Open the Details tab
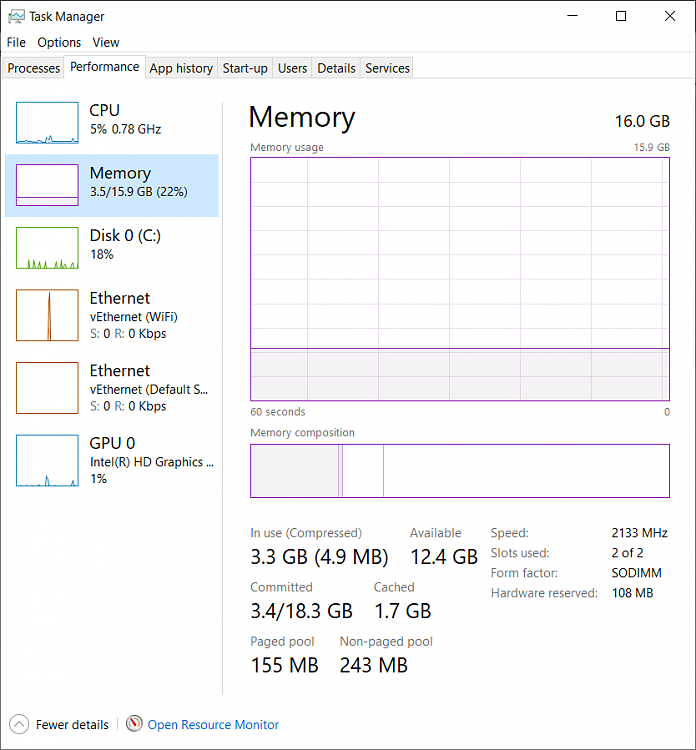Viewport: 696px width, 750px height. coord(336,68)
